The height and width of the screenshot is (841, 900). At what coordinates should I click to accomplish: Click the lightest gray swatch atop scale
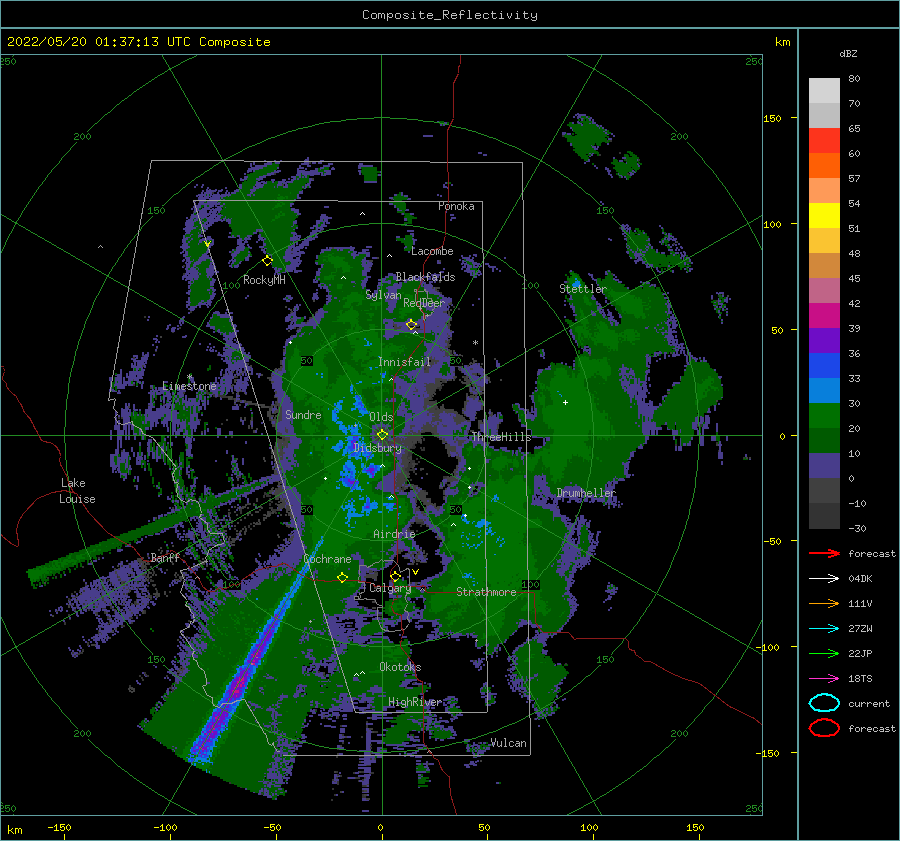(824, 90)
